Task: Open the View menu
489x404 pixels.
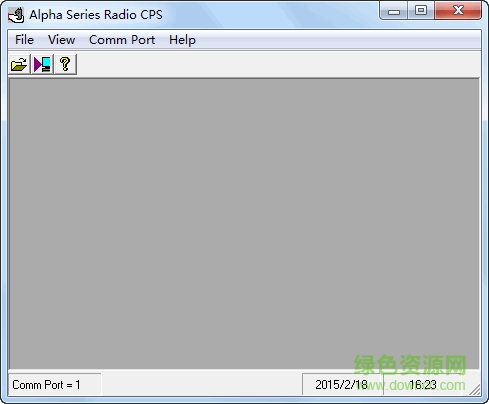Action: click(x=61, y=40)
